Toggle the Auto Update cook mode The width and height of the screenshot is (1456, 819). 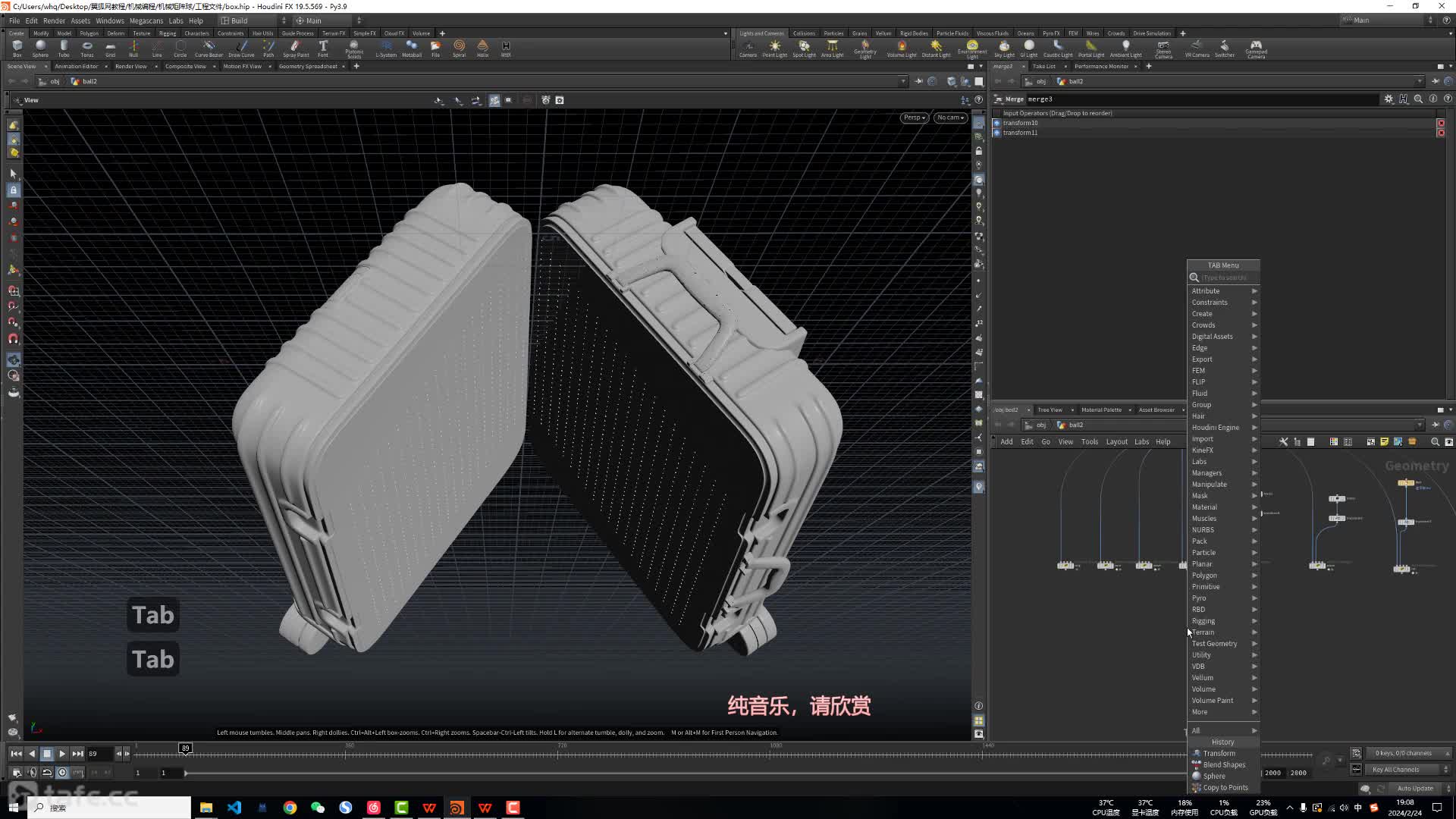pyautogui.click(x=1415, y=788)
